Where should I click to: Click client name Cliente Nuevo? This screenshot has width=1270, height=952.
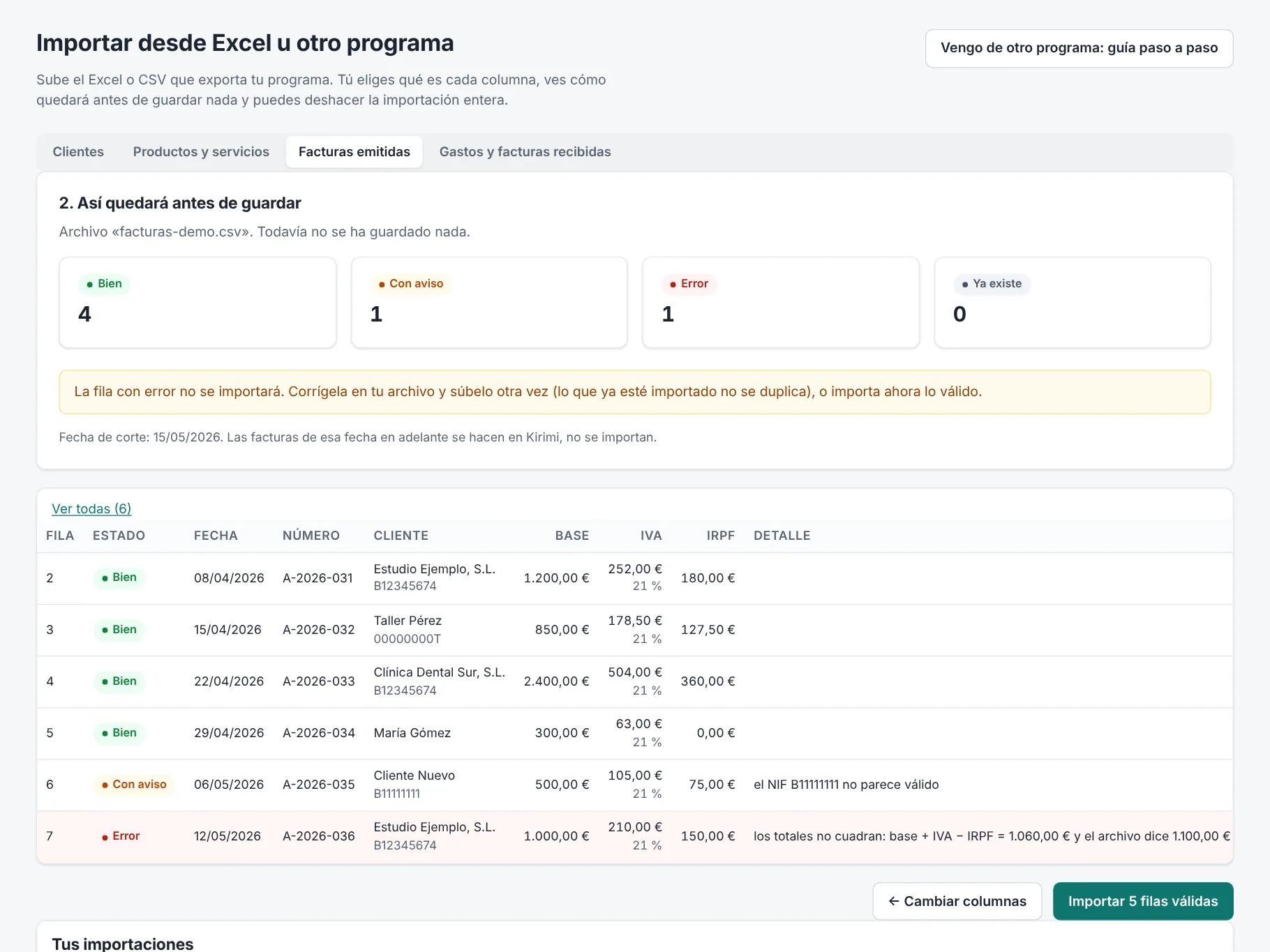pos(414,776)
